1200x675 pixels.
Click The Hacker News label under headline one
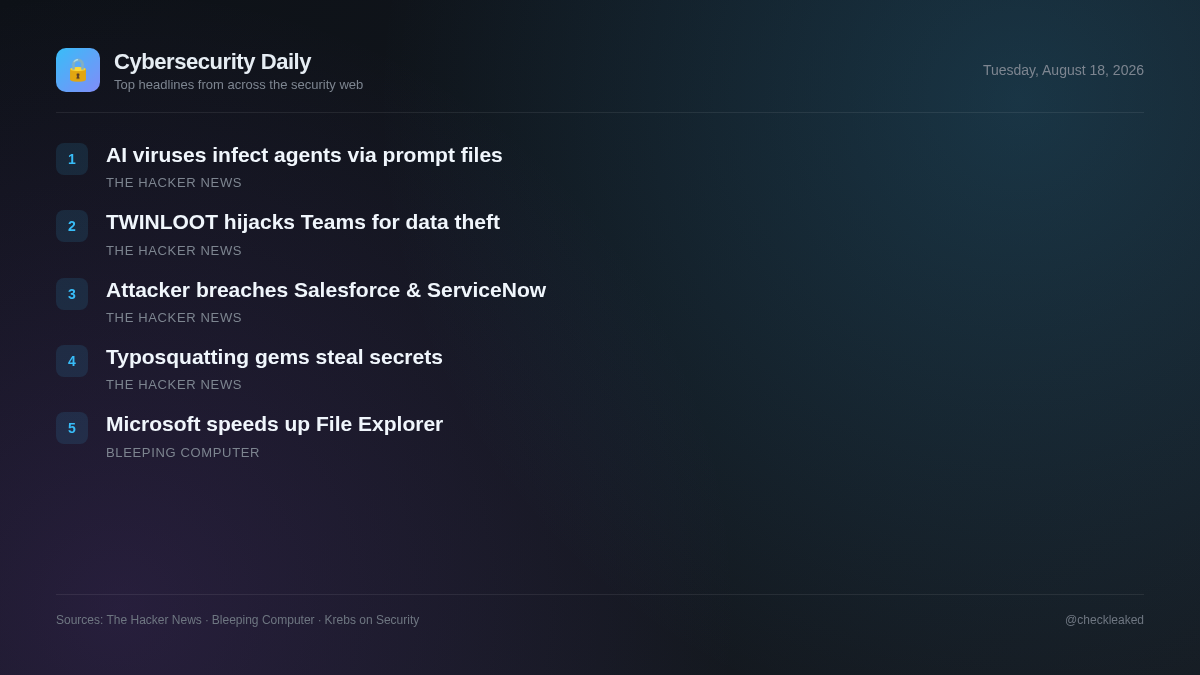(174, 183)
